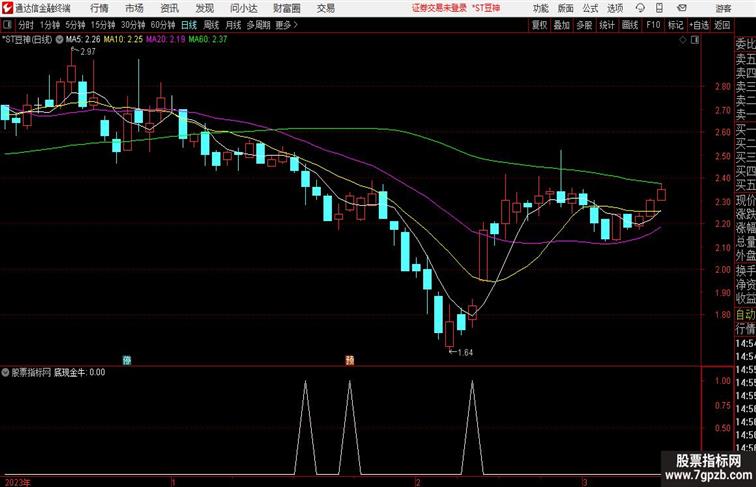Click the diamond icon at chart top right

coord(683,40)
